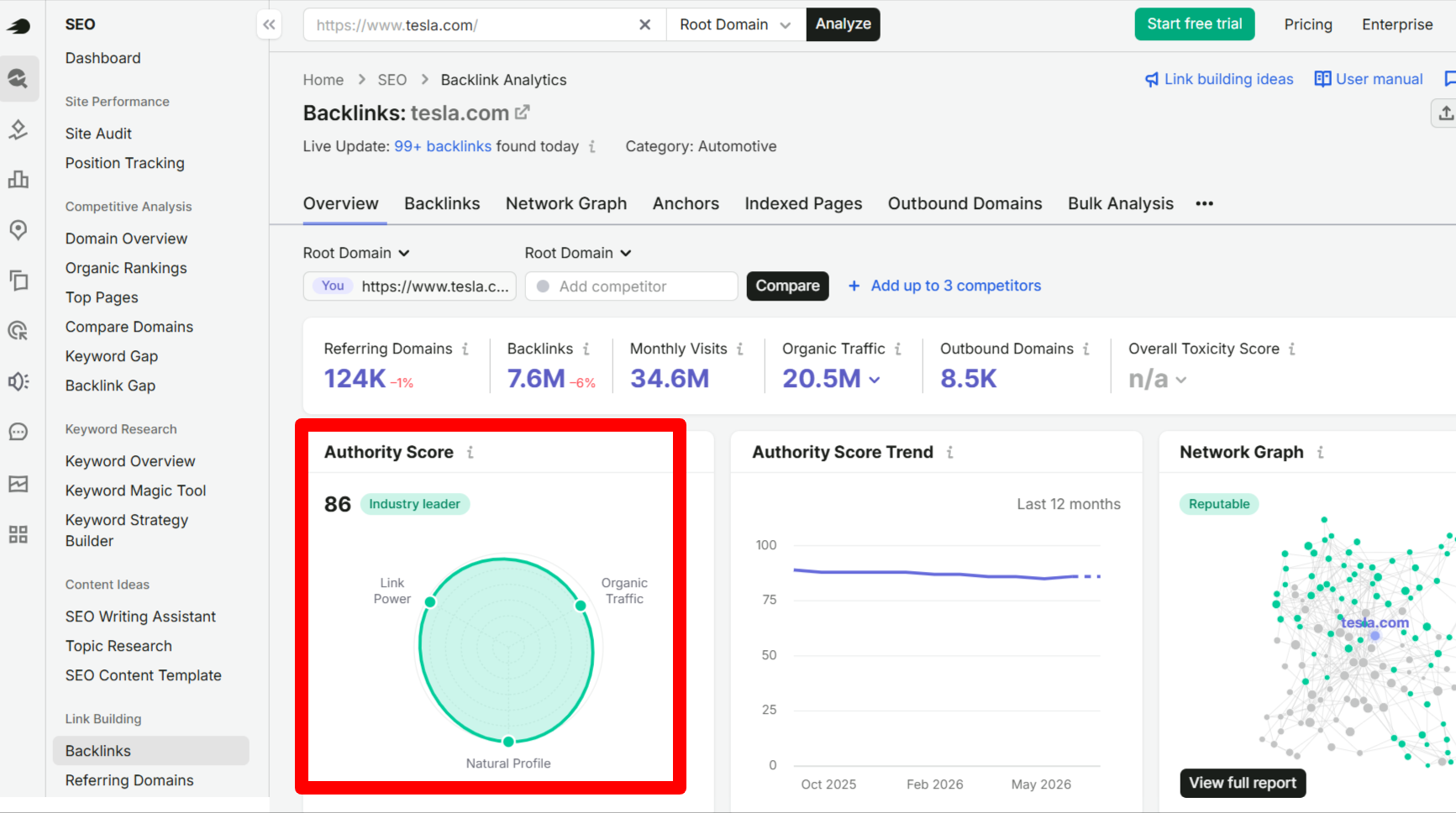Open the bar chart sidebar icon
Viewport: 1456px width, 813px height.
coord(18,179)
